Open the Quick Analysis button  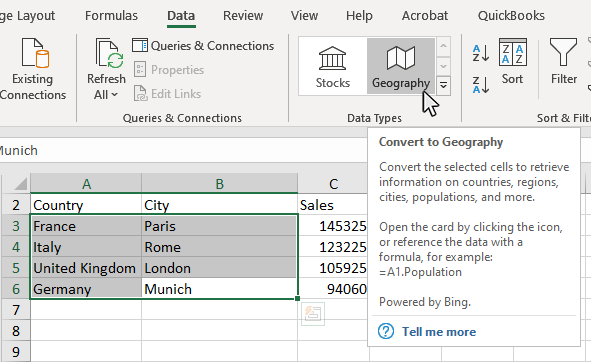pos(313,314)
